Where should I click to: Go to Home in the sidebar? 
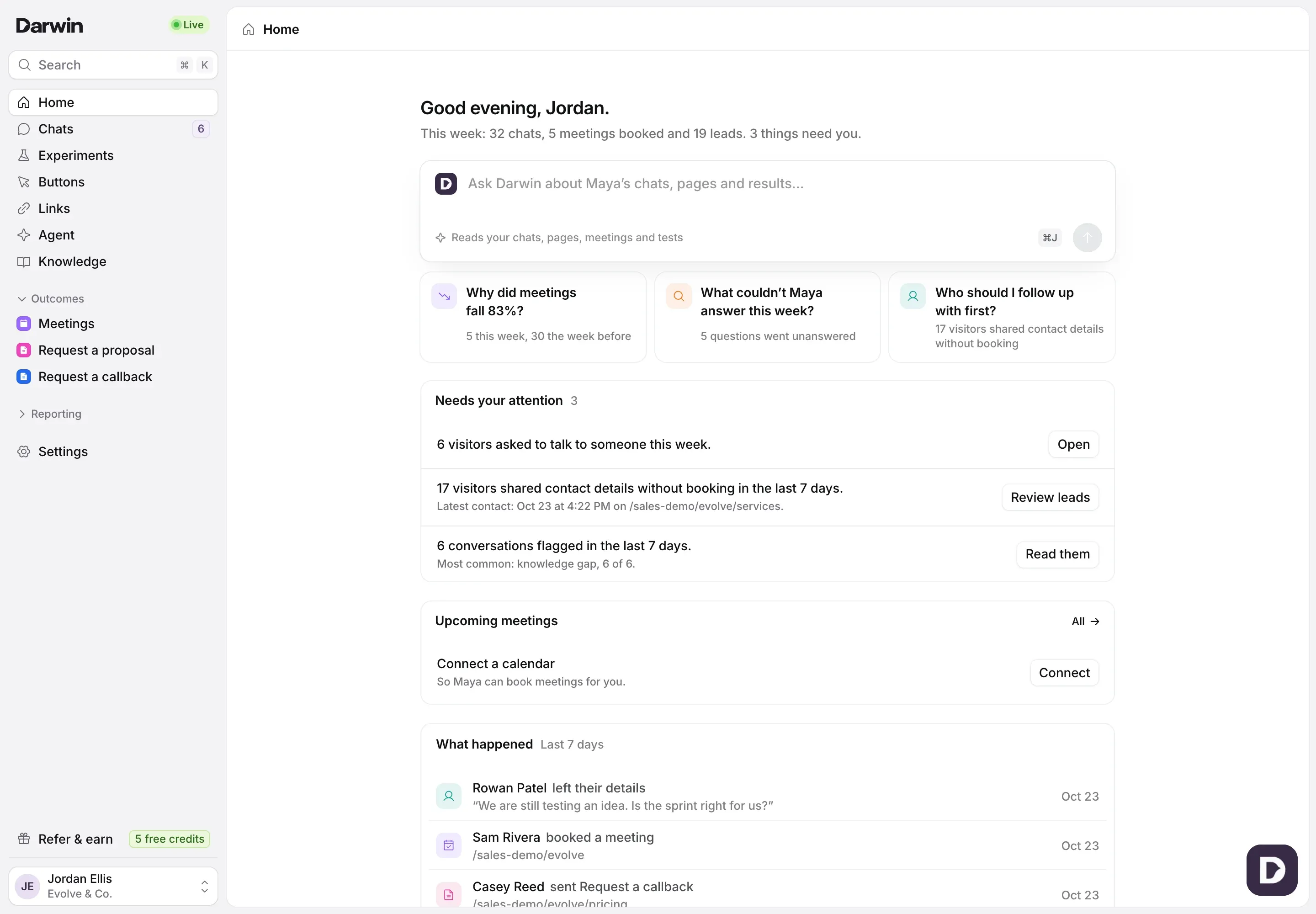[x=113, y=102]
